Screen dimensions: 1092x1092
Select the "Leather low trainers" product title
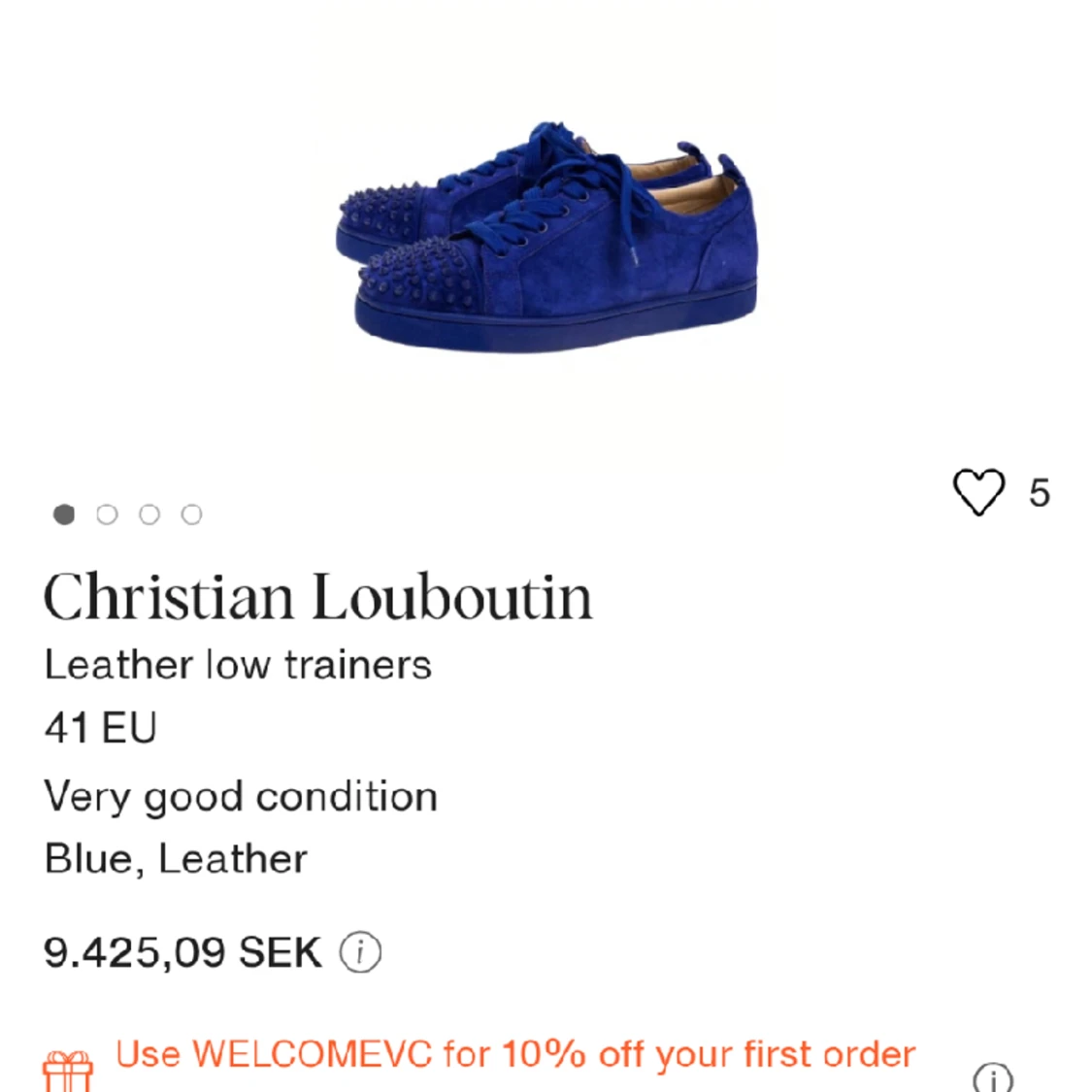click(x=238, y=664)
